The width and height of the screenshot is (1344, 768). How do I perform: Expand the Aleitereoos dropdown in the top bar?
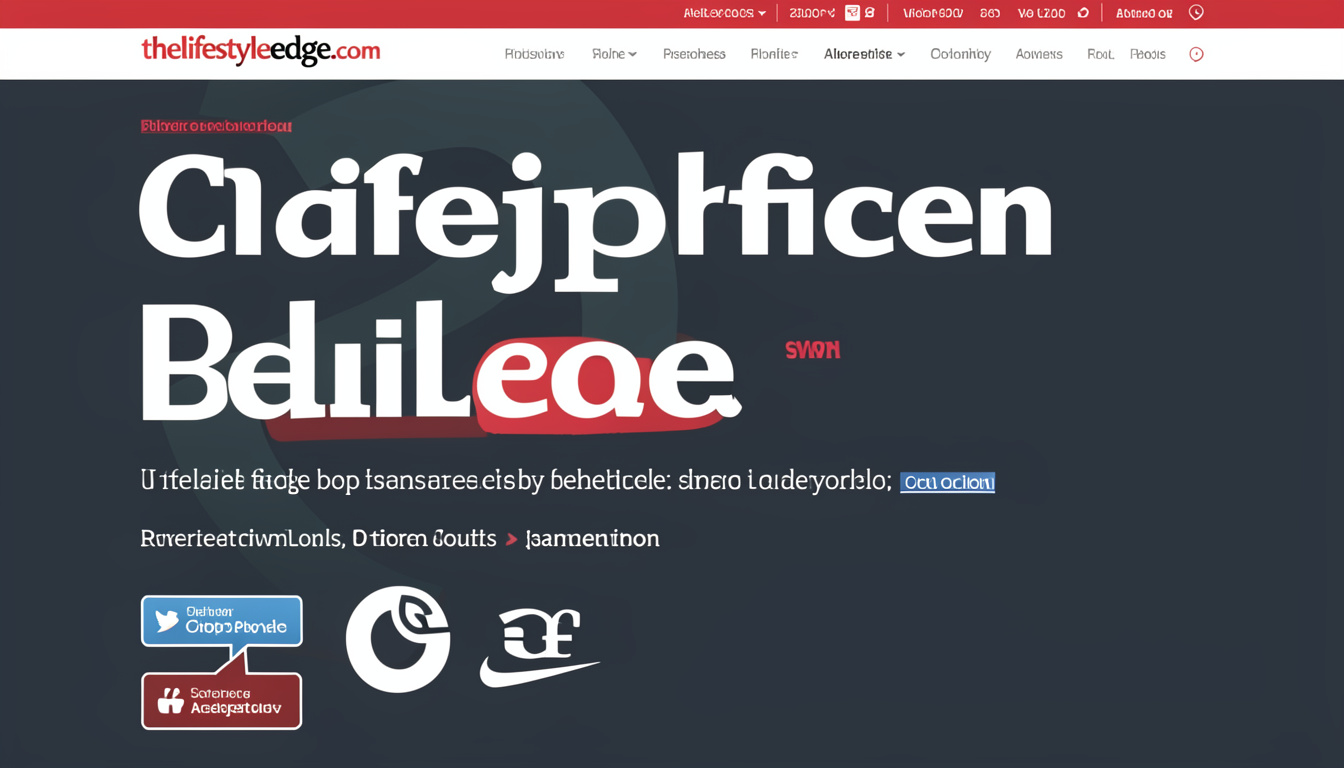[x=724, y=13]
